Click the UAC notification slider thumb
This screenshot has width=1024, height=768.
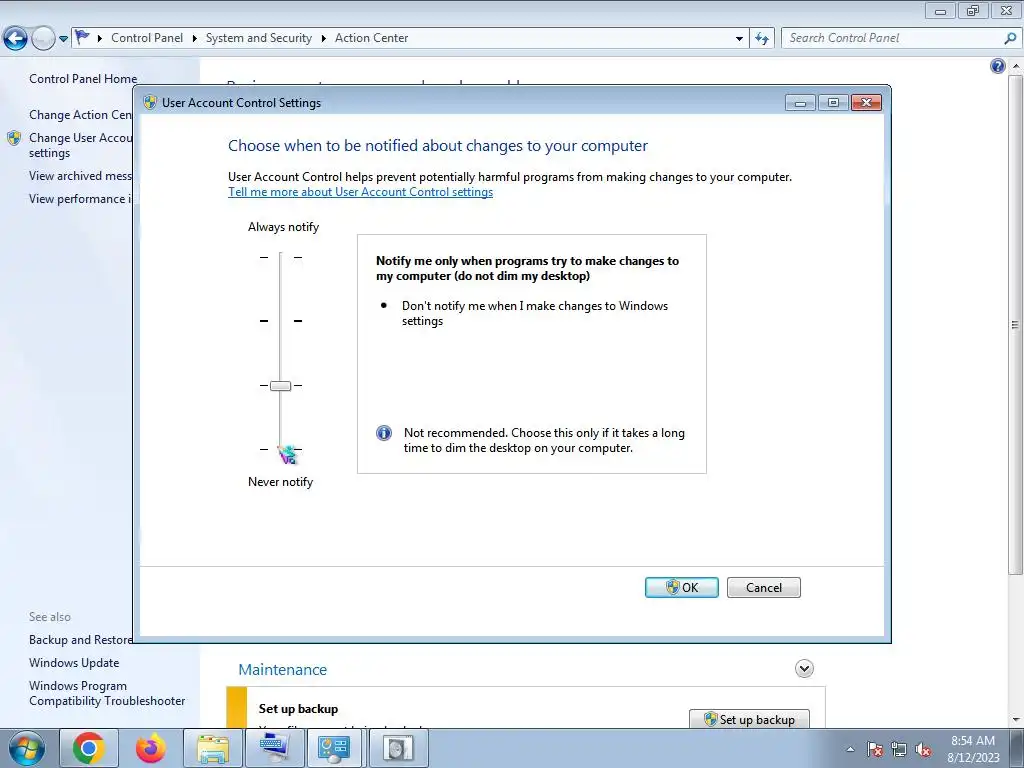(x=280, y=385)
